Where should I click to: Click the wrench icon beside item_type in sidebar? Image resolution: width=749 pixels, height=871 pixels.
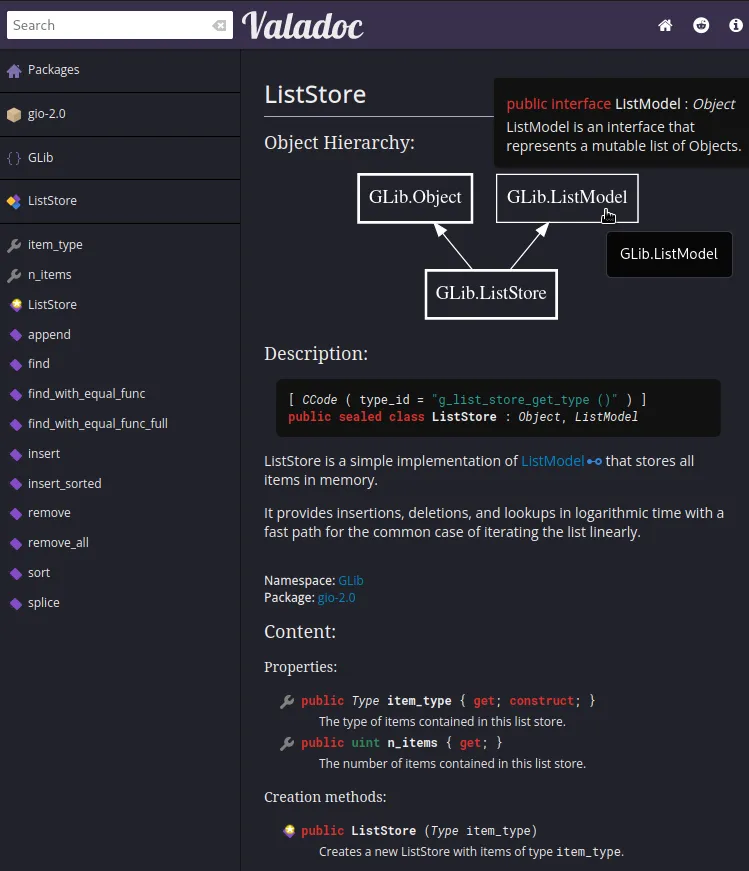point(14,245)
